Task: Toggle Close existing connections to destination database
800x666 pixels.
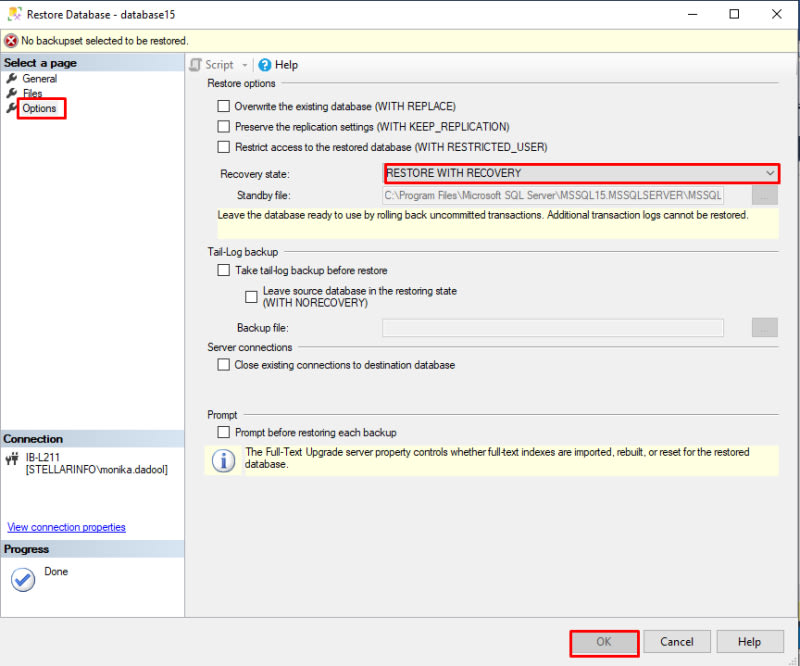Action: (x=224, y=365)
